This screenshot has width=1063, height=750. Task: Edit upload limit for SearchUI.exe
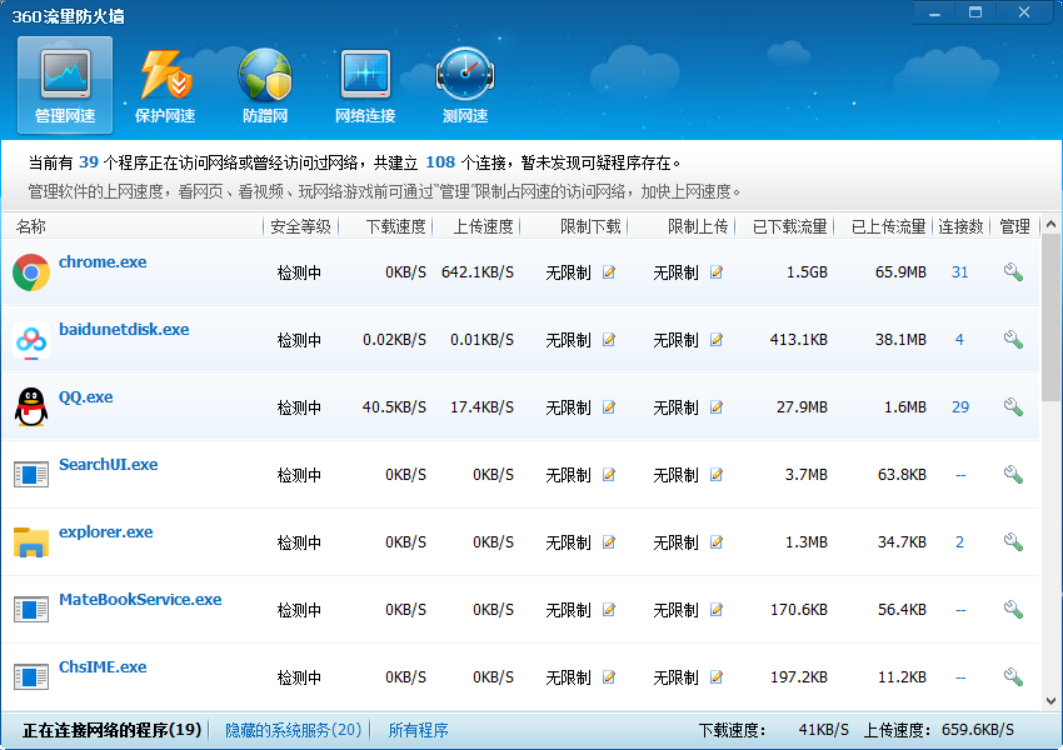click(716, 474)
